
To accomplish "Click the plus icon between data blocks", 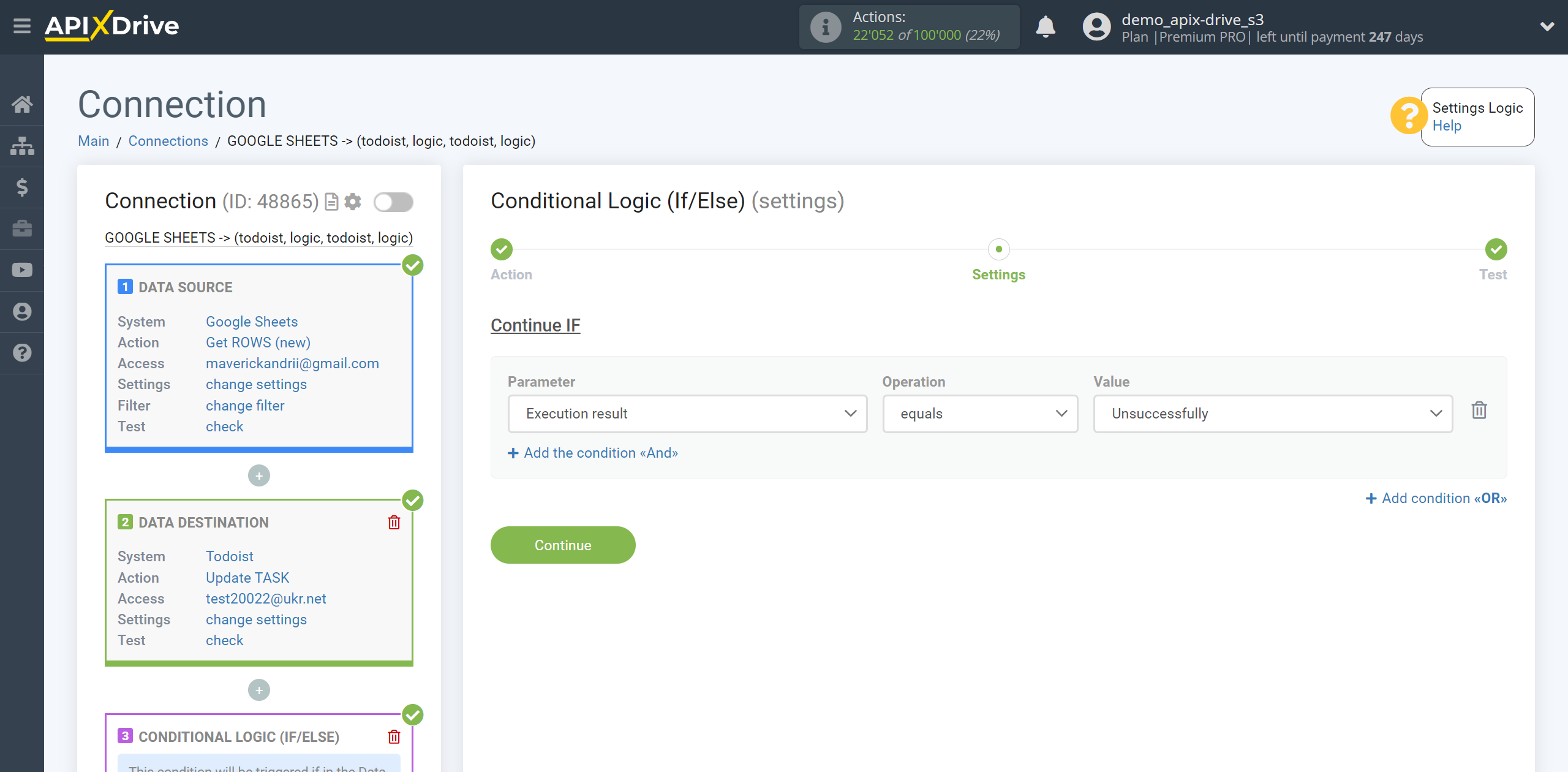I will pos(259,475).
